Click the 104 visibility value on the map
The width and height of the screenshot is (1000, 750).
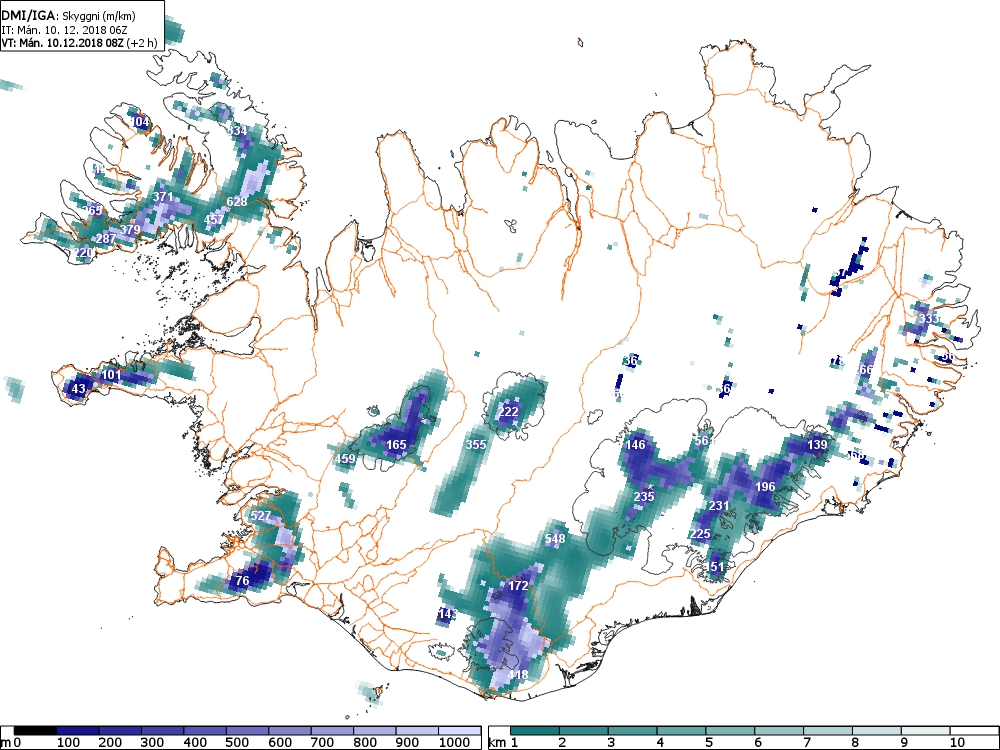click(x=139, y=122)
